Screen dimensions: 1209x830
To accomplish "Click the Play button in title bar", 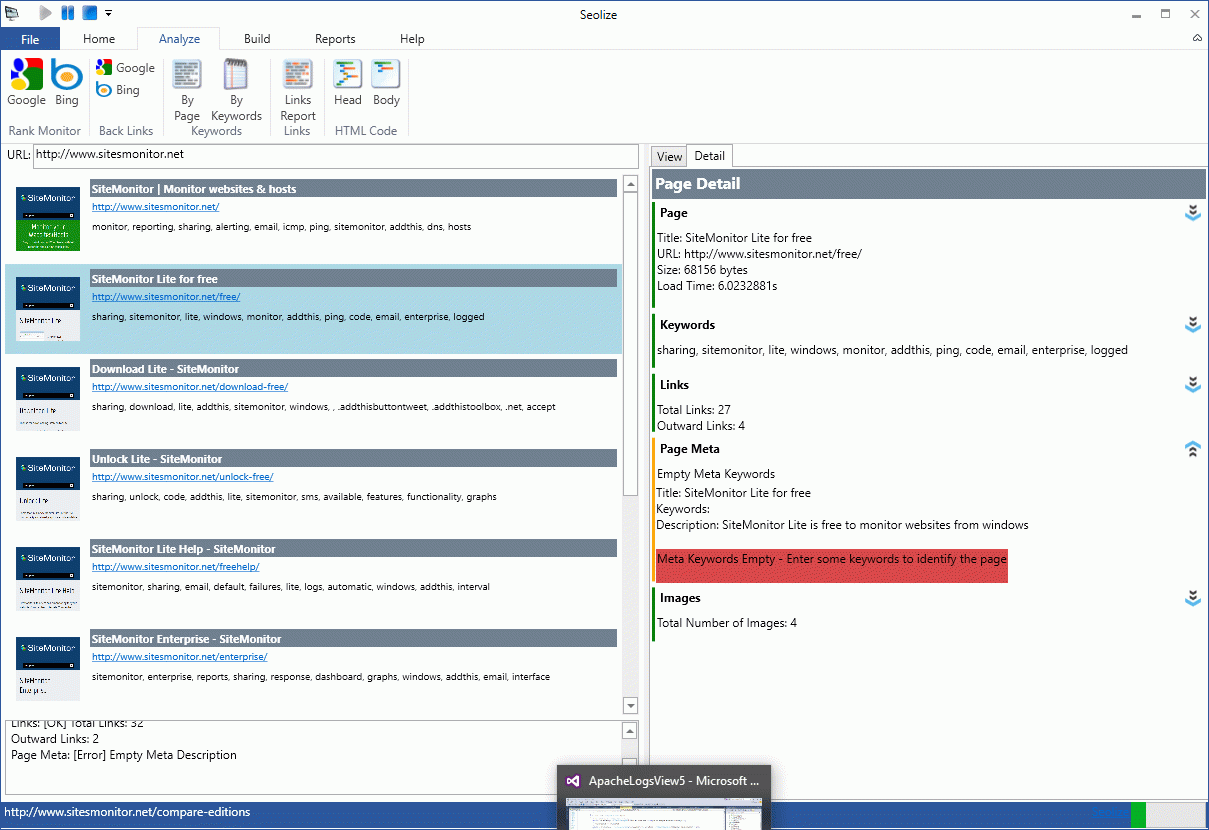I will (x=45, y=13).
